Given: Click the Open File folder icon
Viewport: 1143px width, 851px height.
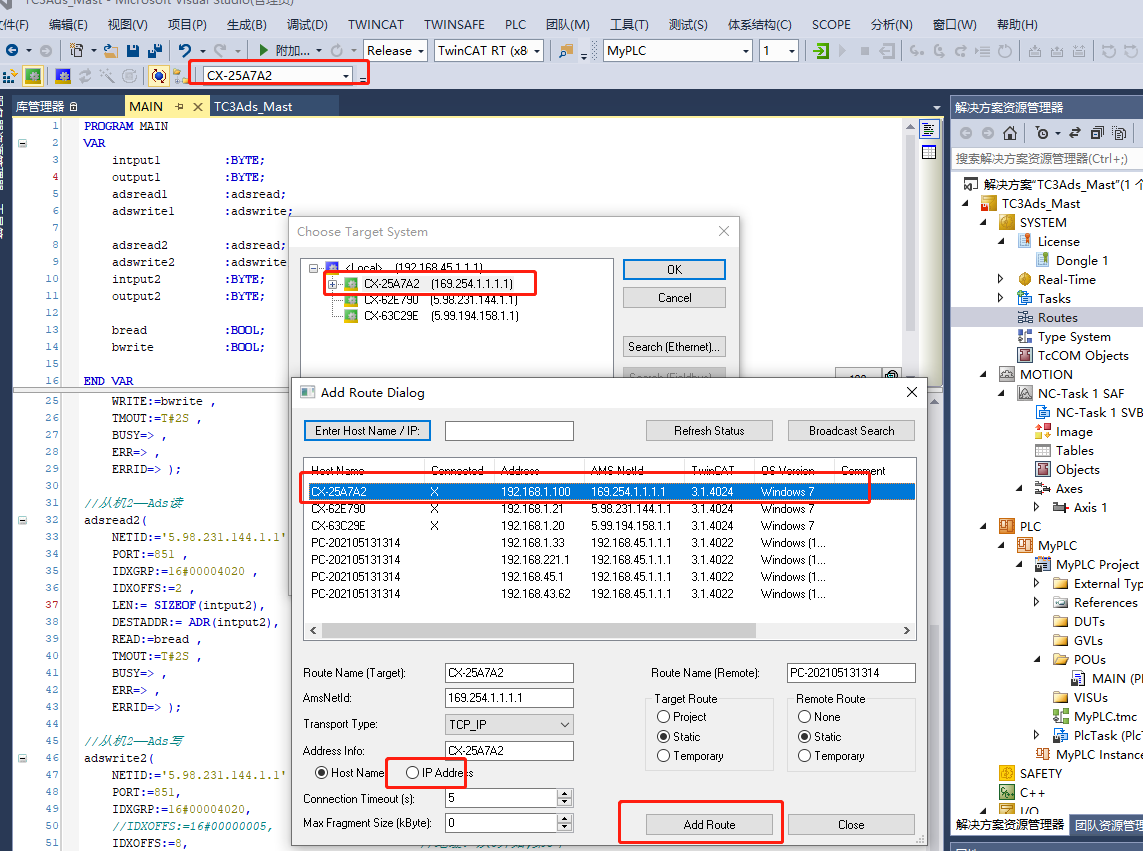Looking at the screenshot, I should tap(111, 51).
